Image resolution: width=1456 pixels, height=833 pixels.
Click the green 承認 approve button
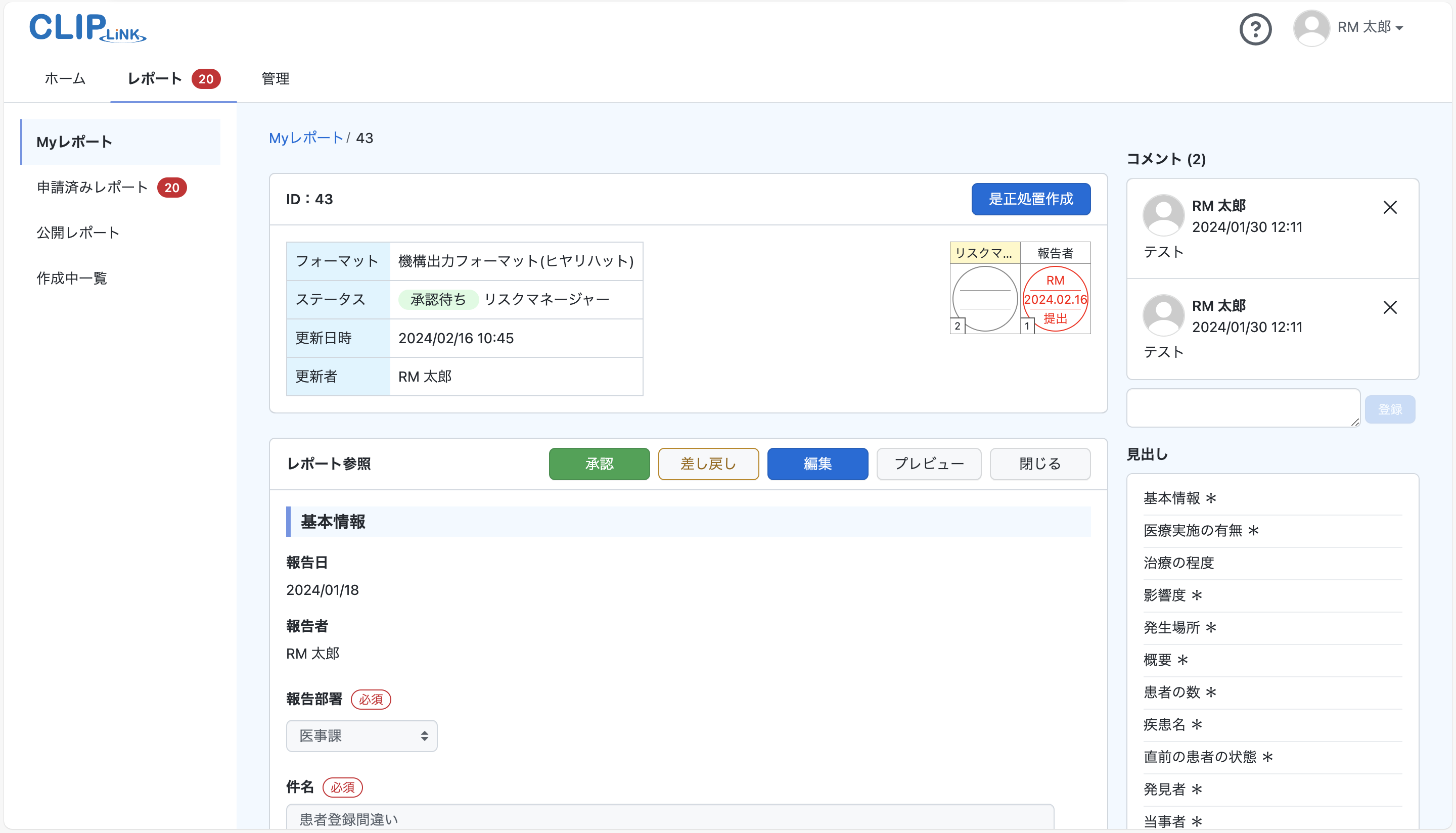599,464
